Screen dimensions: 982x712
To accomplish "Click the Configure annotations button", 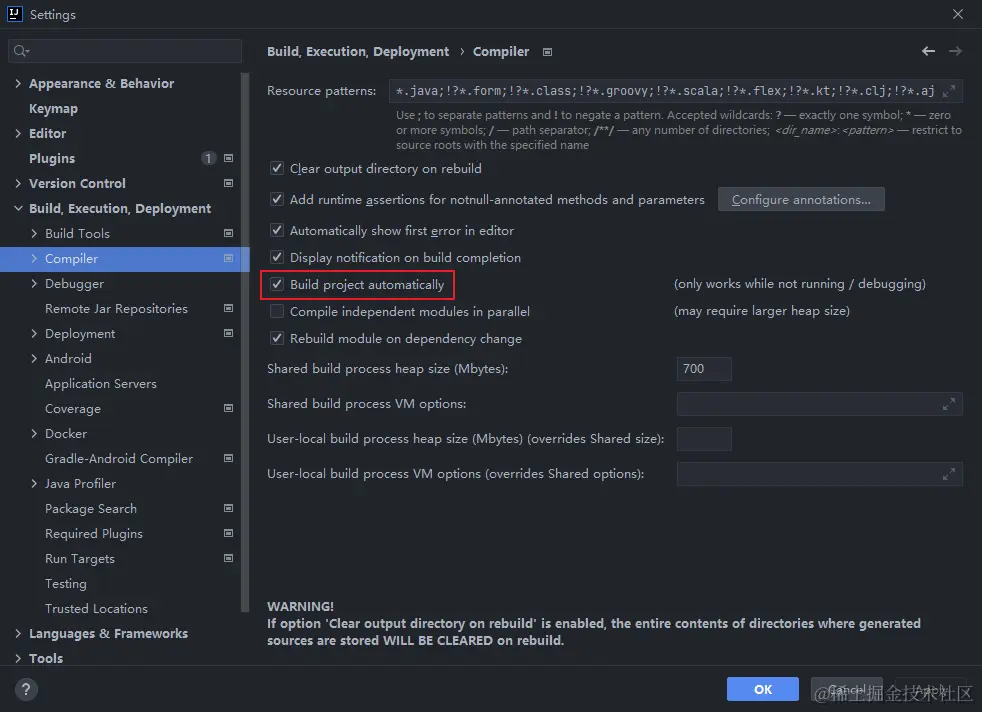I will [800, 199].
